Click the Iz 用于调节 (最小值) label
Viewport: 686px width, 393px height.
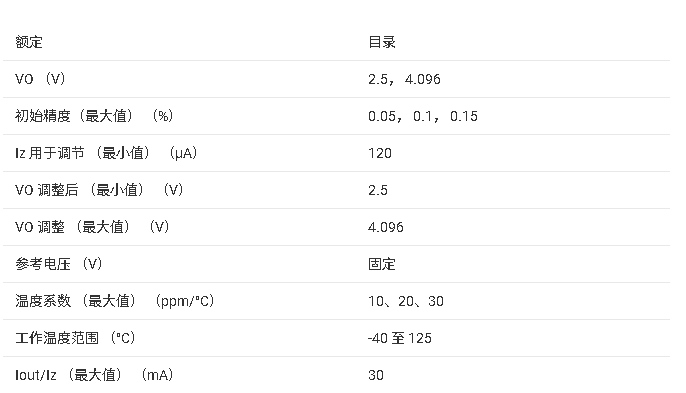click(106, 153)
